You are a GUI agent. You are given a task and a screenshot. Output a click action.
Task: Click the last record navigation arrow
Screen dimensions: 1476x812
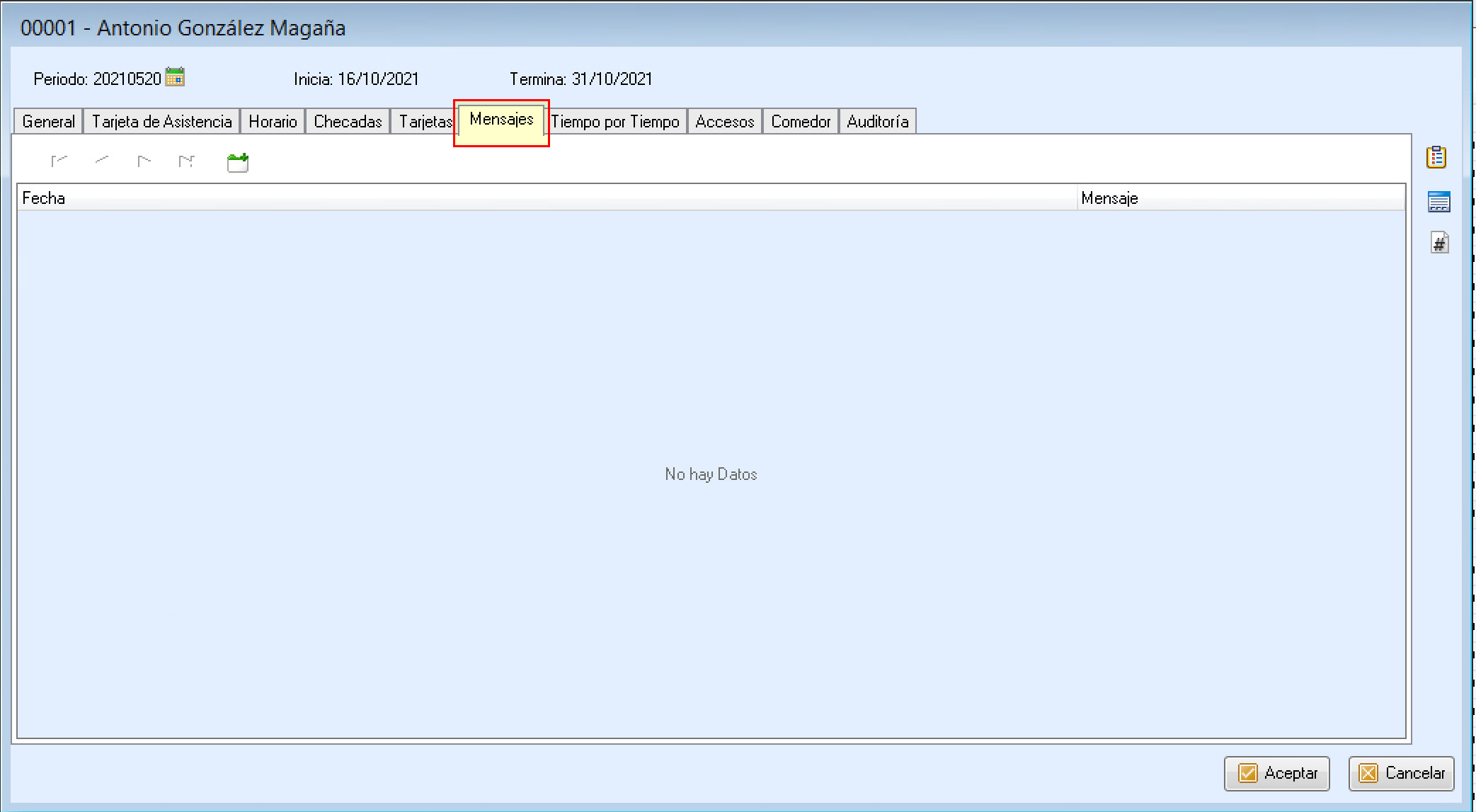[x=186, y=161]
